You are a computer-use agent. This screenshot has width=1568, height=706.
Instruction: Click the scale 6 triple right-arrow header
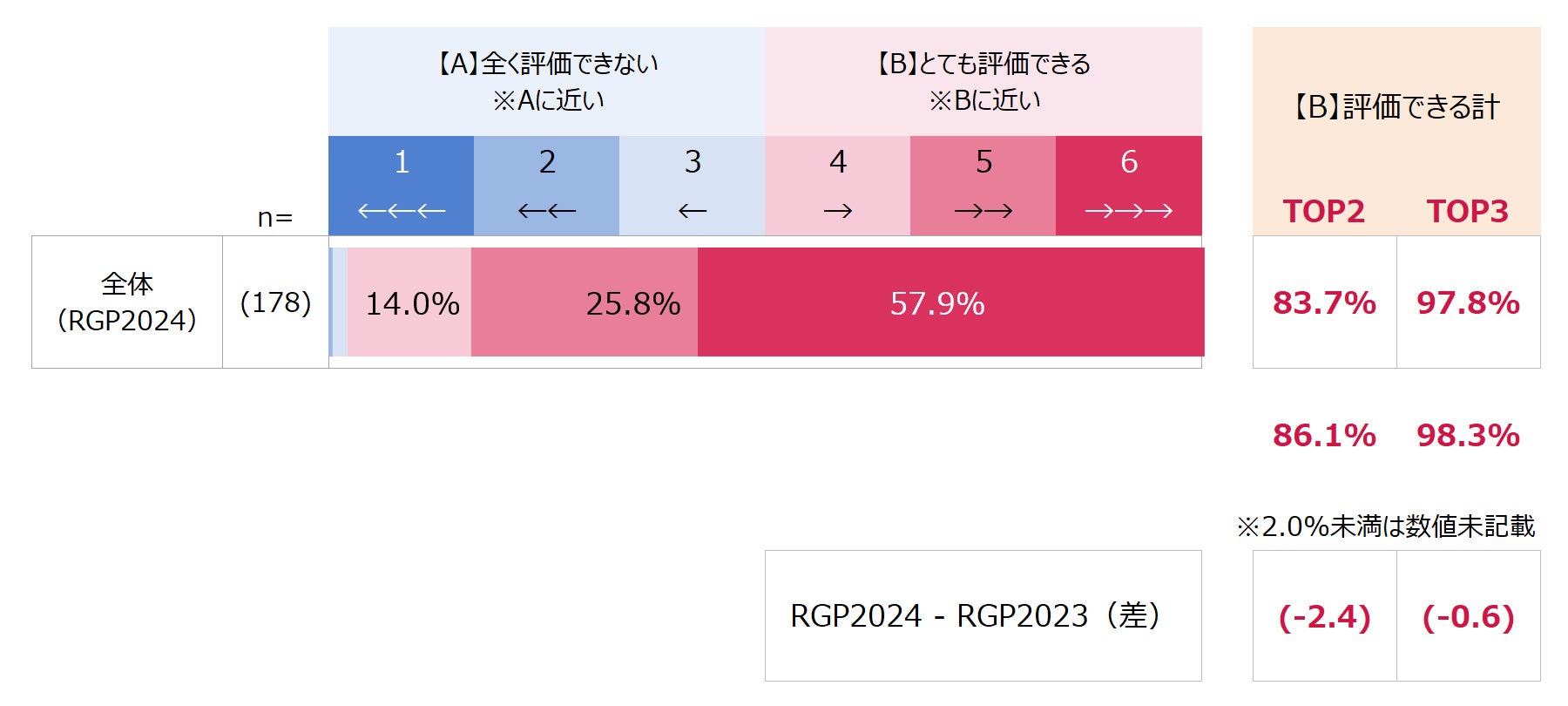pos(1128,185)
